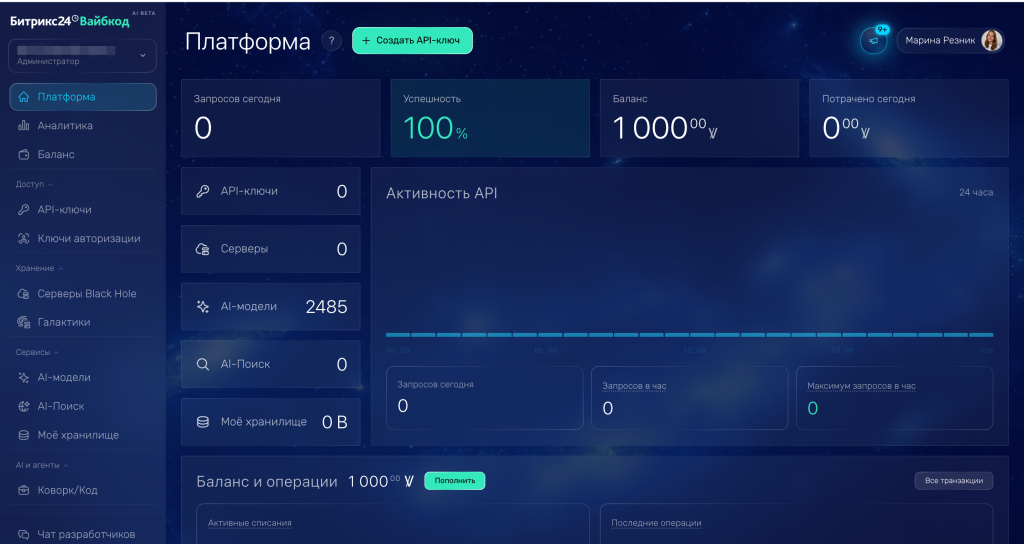Open Баланс in the sidebar
Image resolution: width=1024 pixels, height=544 pixels.
pyautogui.click(x=83, y=155)
